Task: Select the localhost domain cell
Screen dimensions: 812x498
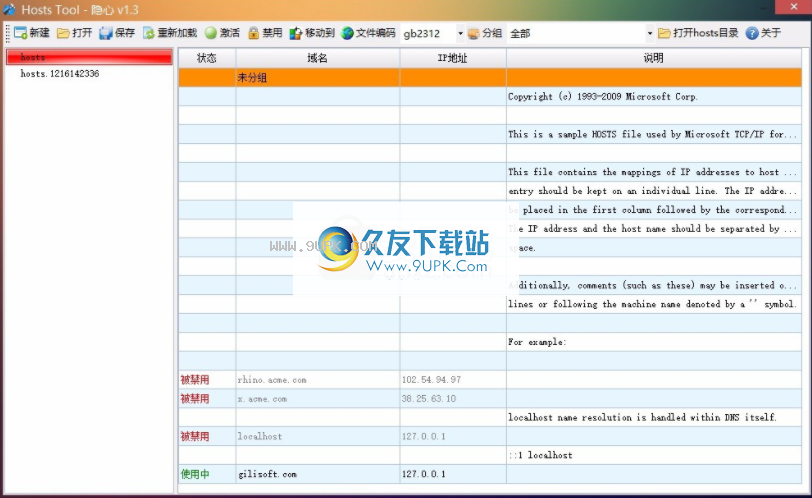Action: pos(317,436)
